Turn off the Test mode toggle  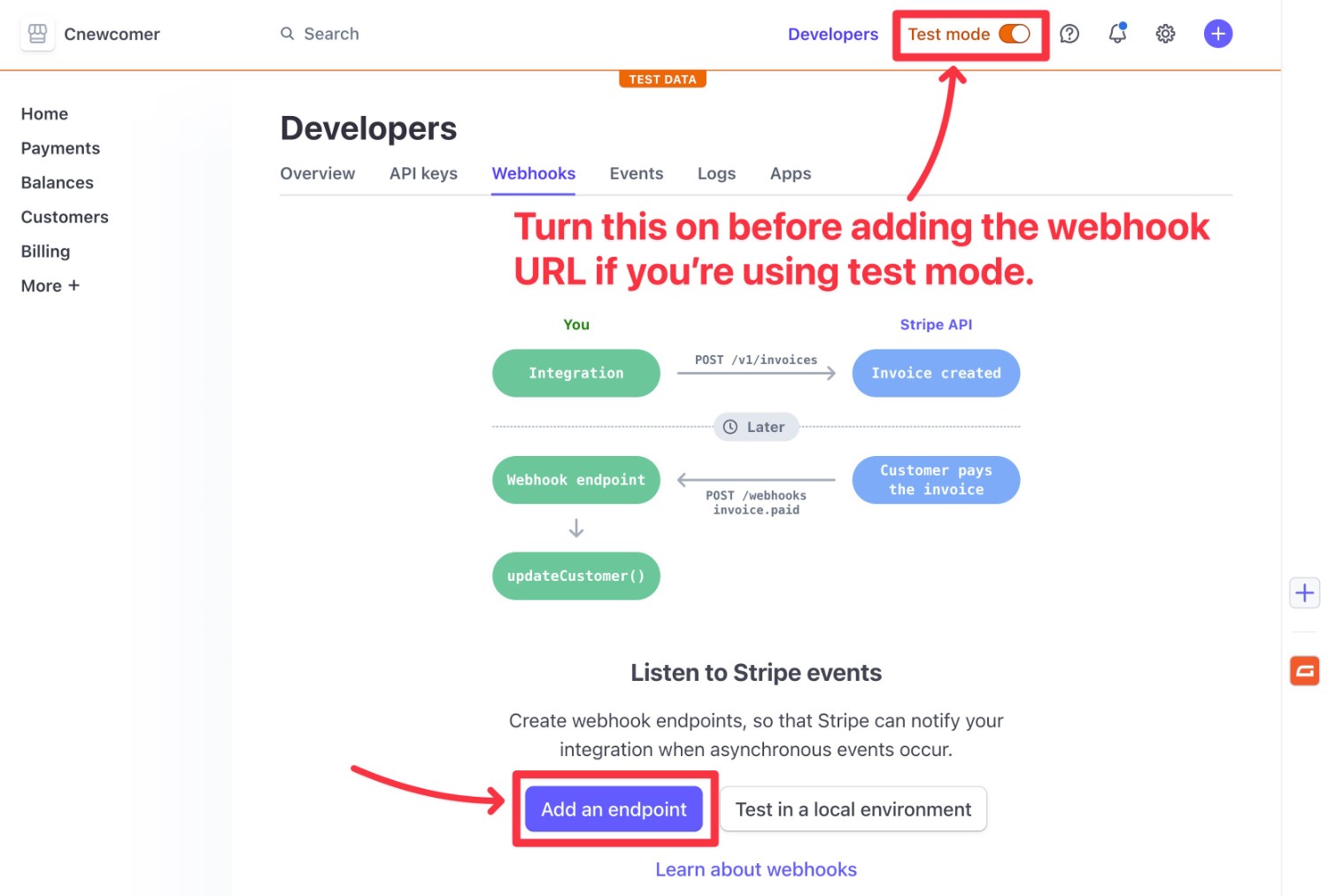point(1014,34)
